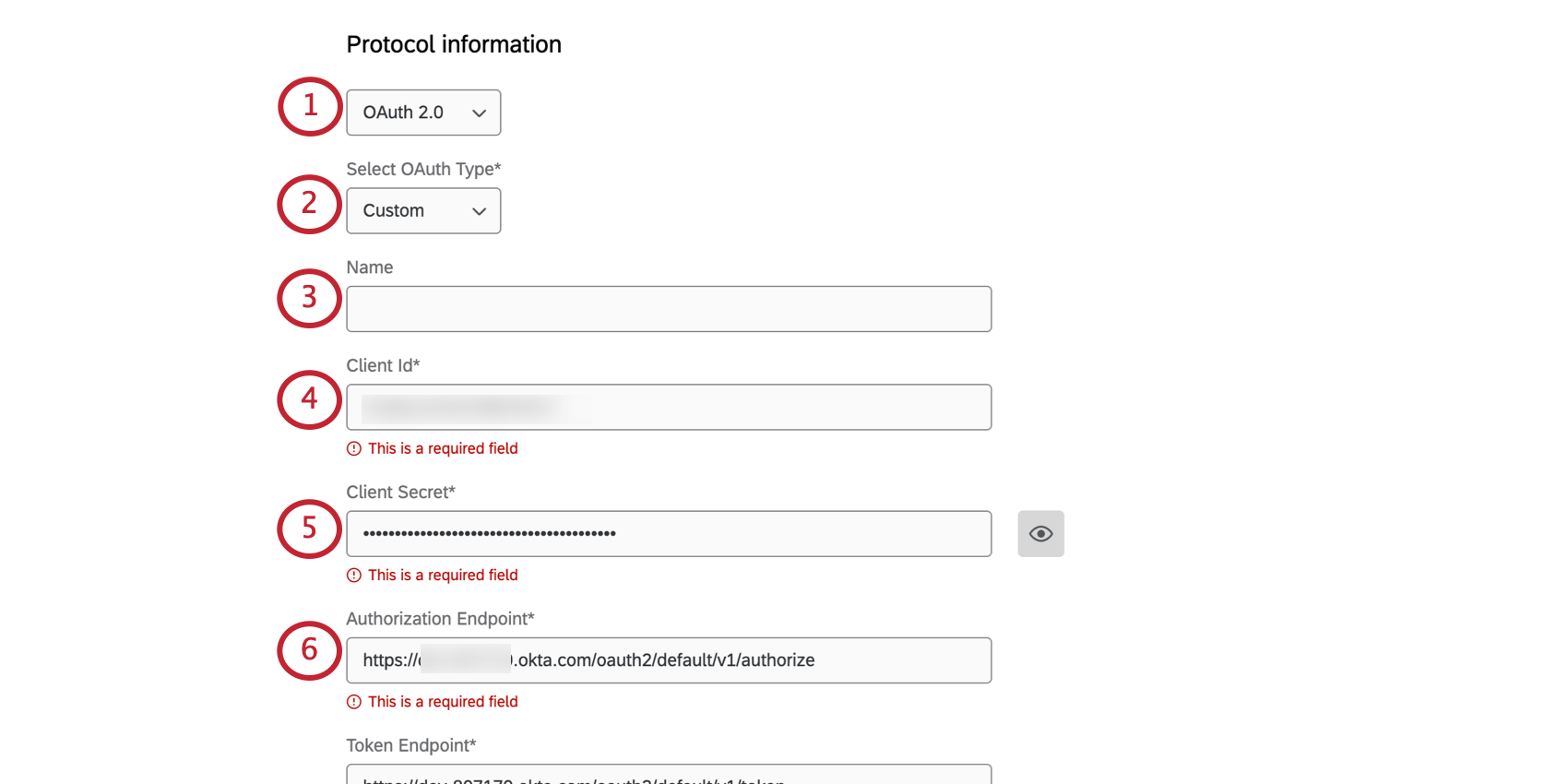This screenshot has width=1568, height=784.
Task: Click the Authorization Endpoint input field
Action: click(x=669, y=660)
